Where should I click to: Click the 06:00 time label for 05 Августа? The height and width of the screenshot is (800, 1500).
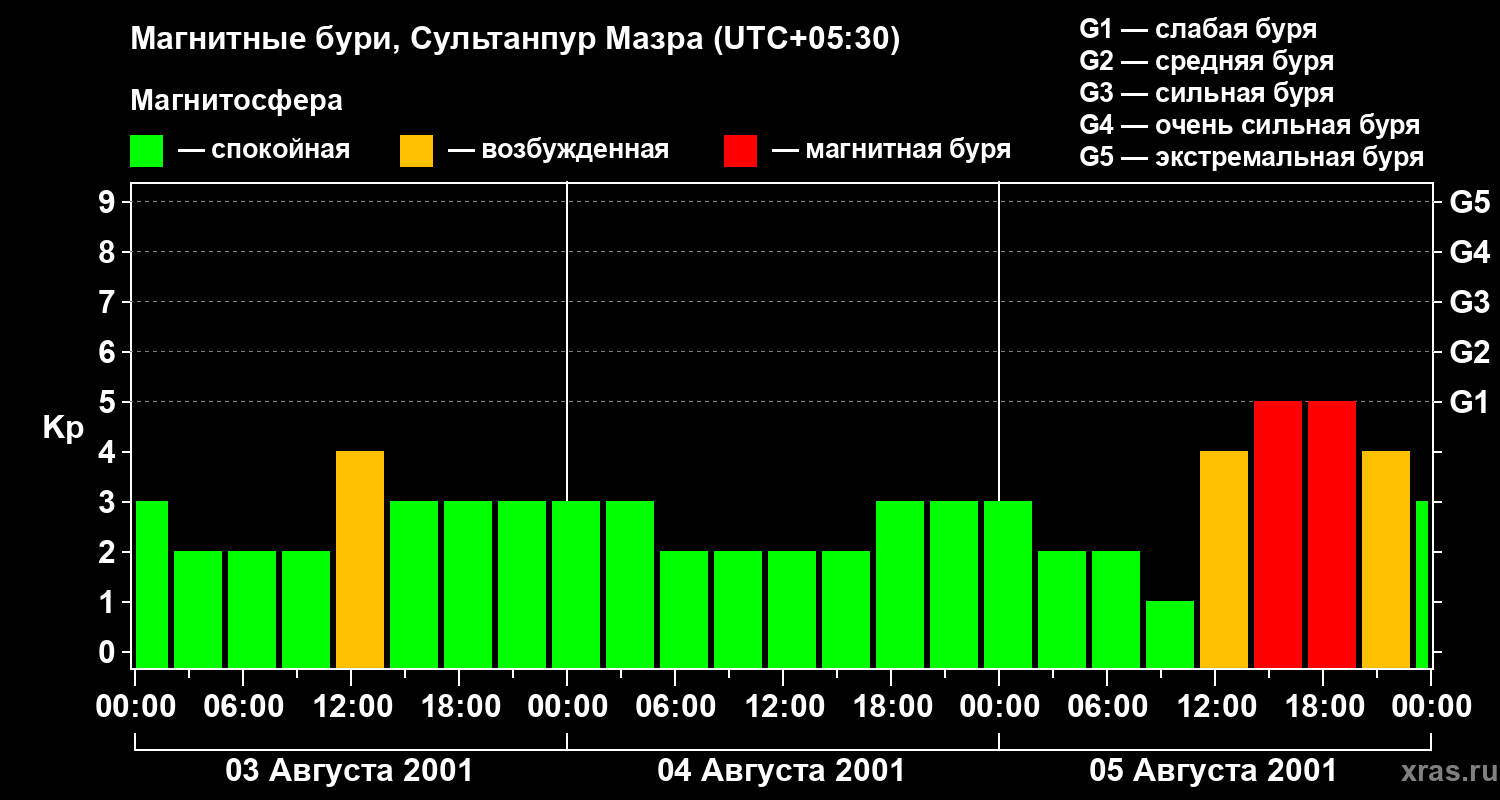[1107, 707]
